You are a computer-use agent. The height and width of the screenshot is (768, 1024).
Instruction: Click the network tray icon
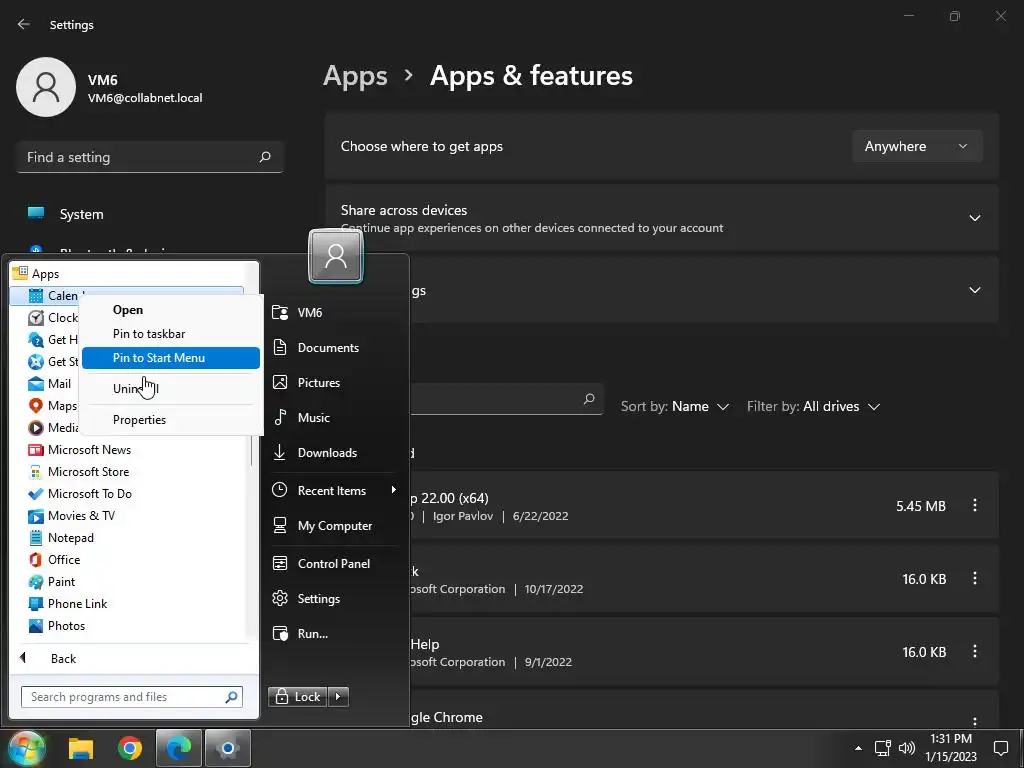point(883,748)
